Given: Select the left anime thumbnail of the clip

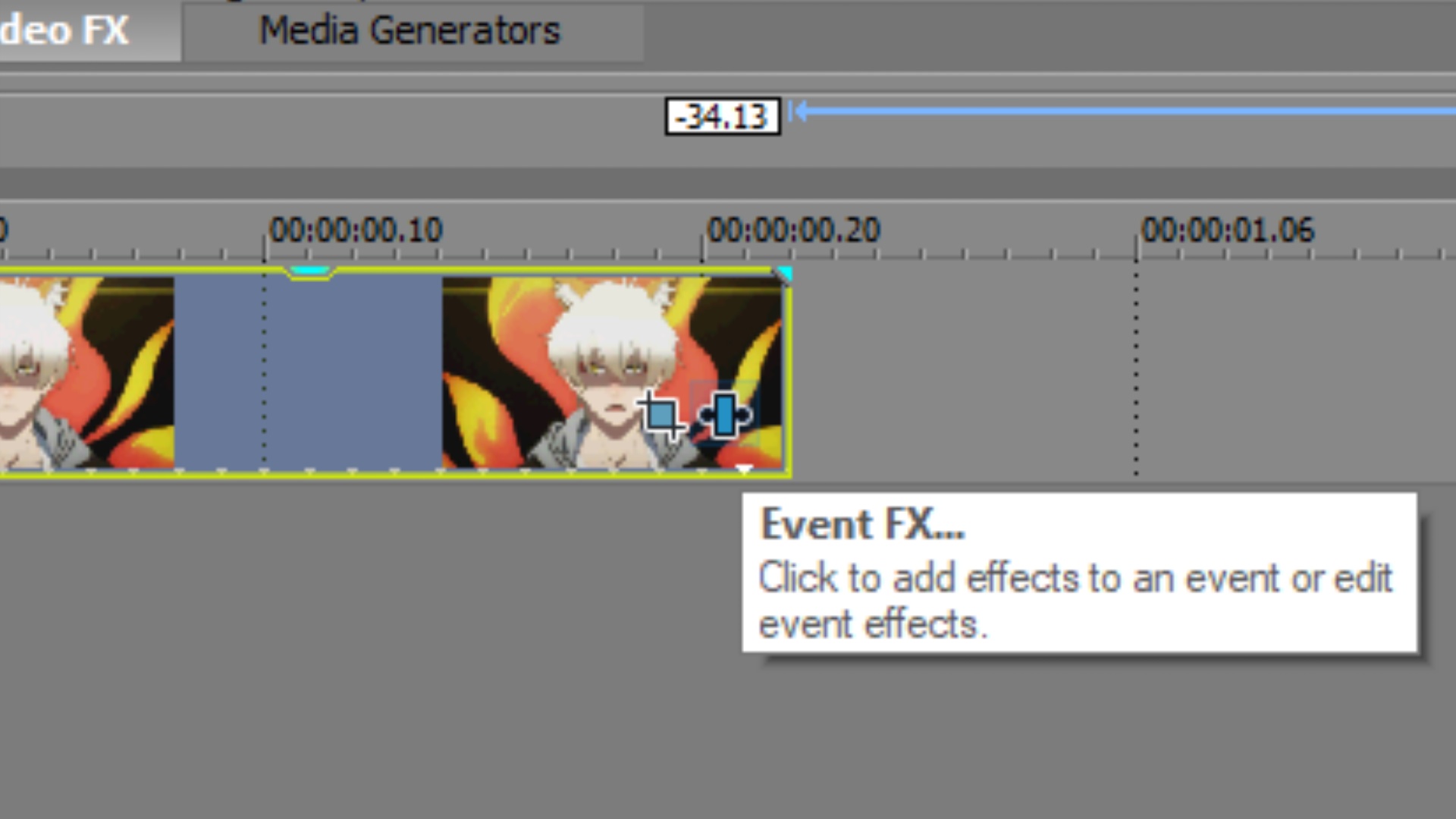Looking at the screenshot, I should tap(86, 372).
